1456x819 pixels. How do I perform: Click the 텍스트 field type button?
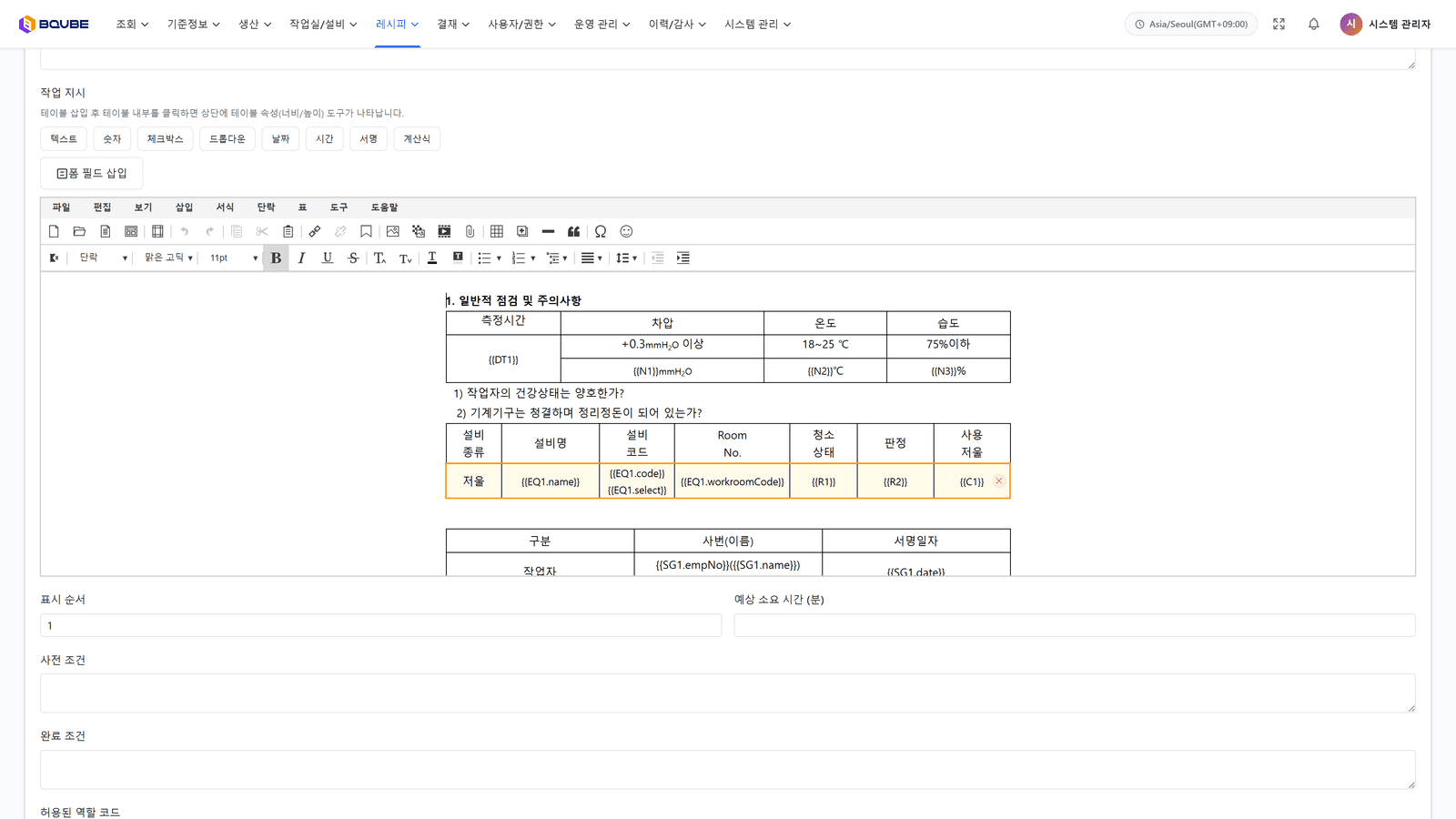tap(64, 139)
